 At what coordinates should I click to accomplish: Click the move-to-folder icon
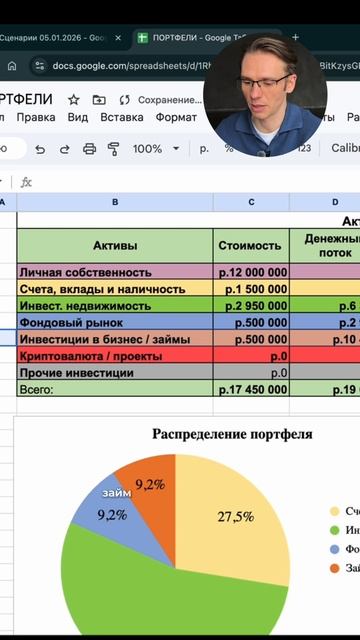(99, 100)
